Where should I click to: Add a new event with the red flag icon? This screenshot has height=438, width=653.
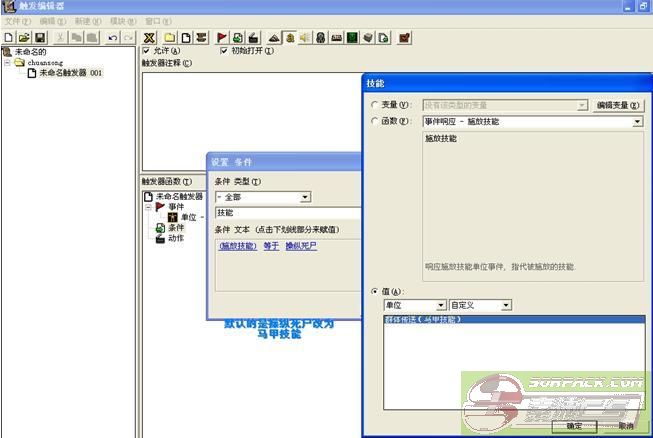pos(221,38)
